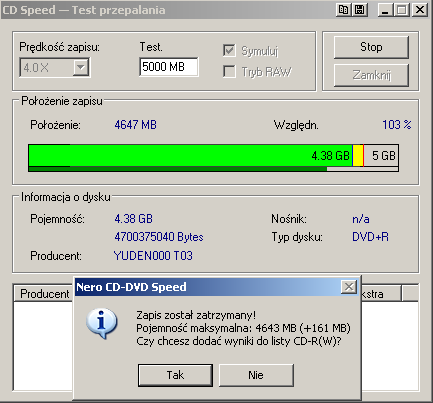The image size is (433, 403).
Task: Click the copy-to-clipboard icon in title bar
Action: point(343,10)
